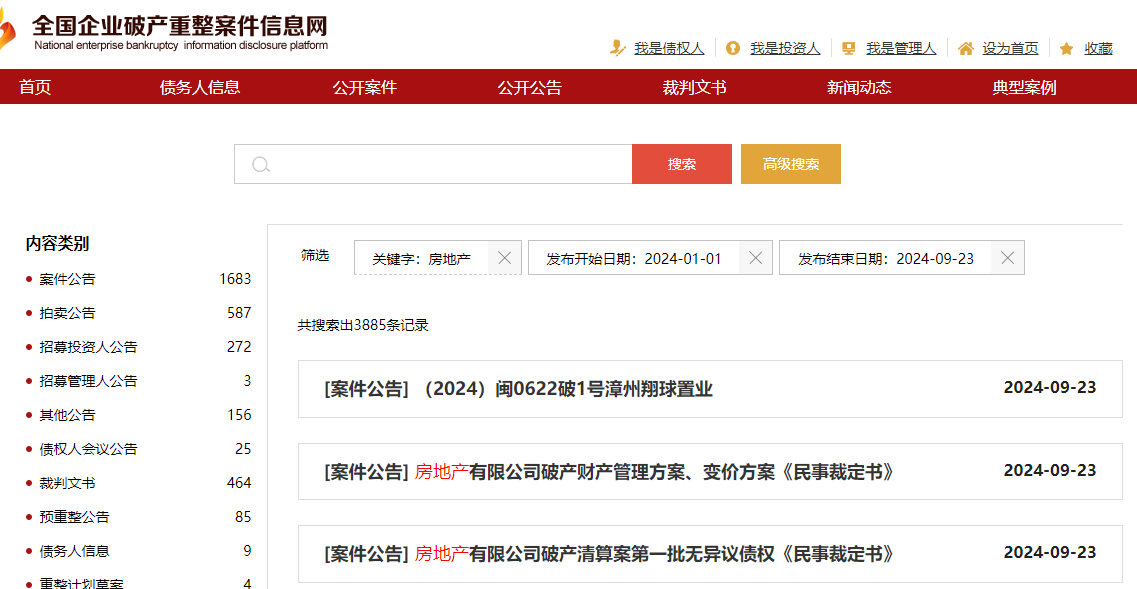Go to the 公开公告 menu
Viewport: 1137px width, 589px height.
[529, 87]
